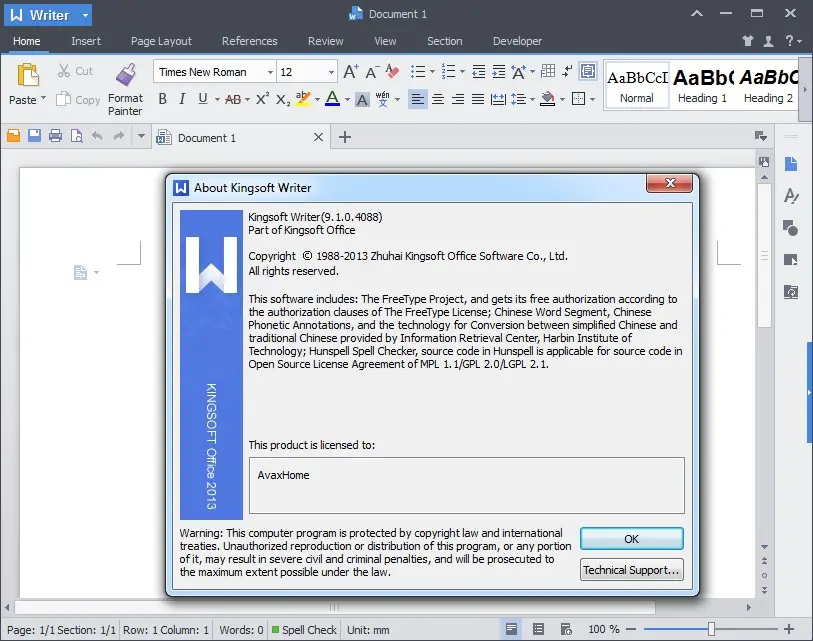This screenshot has height=641, width=813.
Task: Right-align the paragraph
Action: point(458,99)
